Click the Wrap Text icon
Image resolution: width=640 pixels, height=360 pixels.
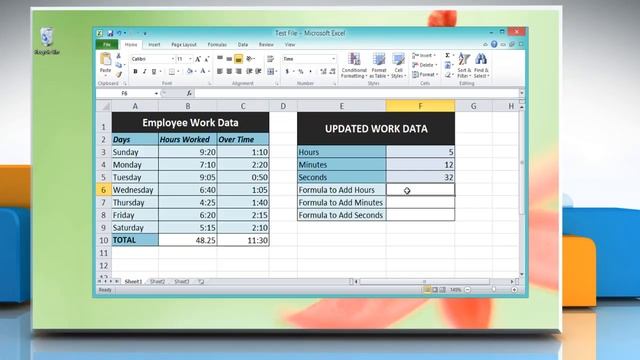pos(270,59)
